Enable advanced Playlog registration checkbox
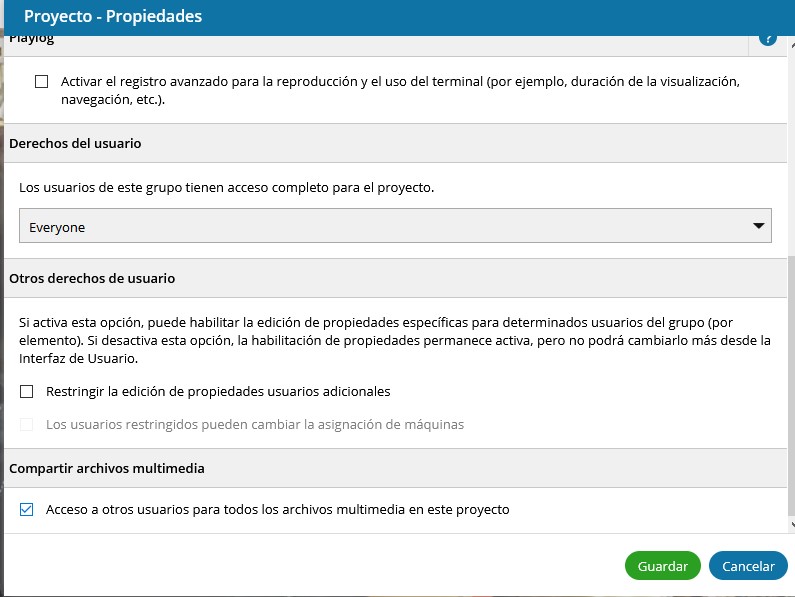The width and height of the screenshot is (795, 597). (x=41, y=82)
